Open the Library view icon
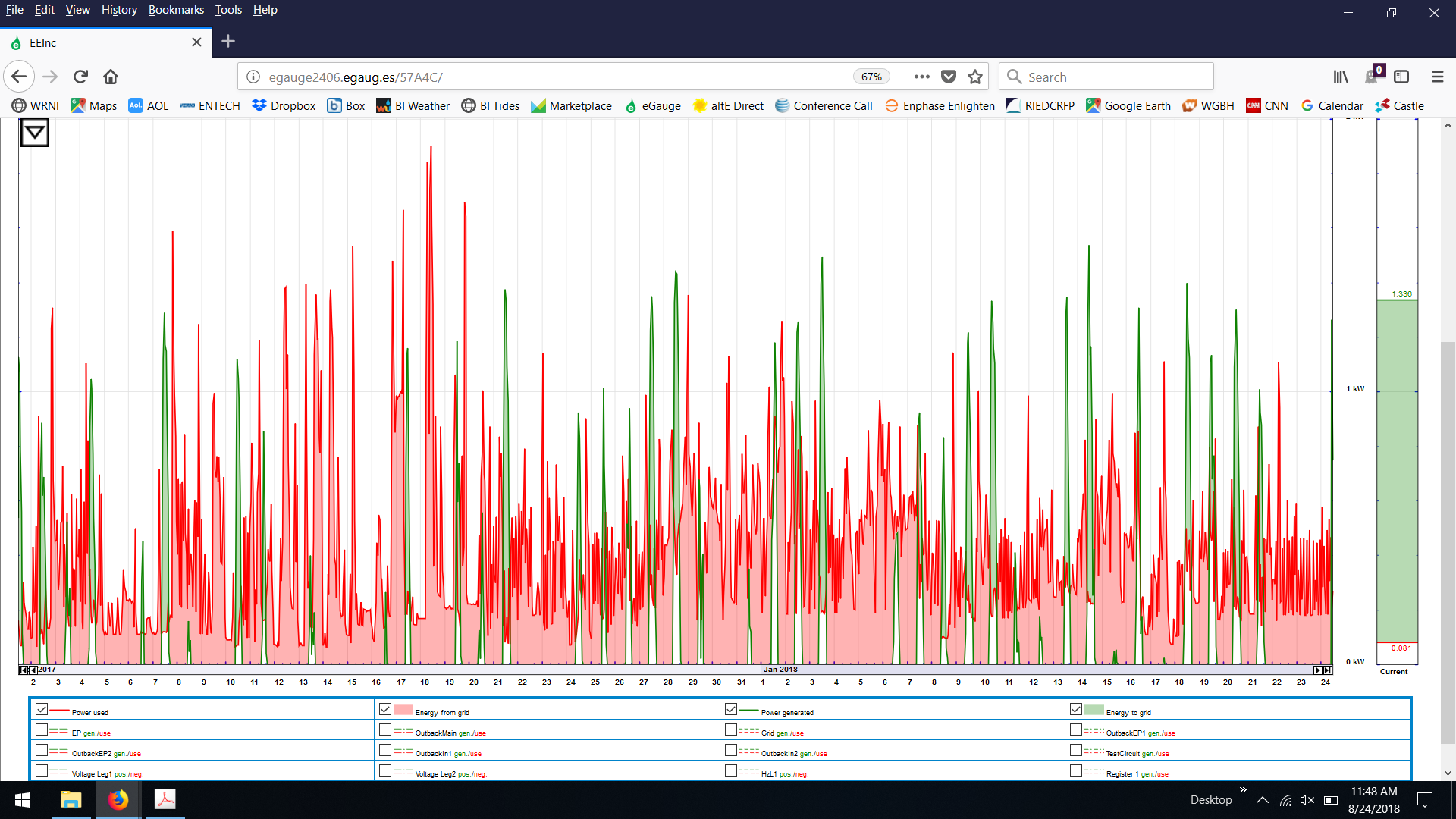The height and width of the screenshot is (819, 1456). [1341, 77]
